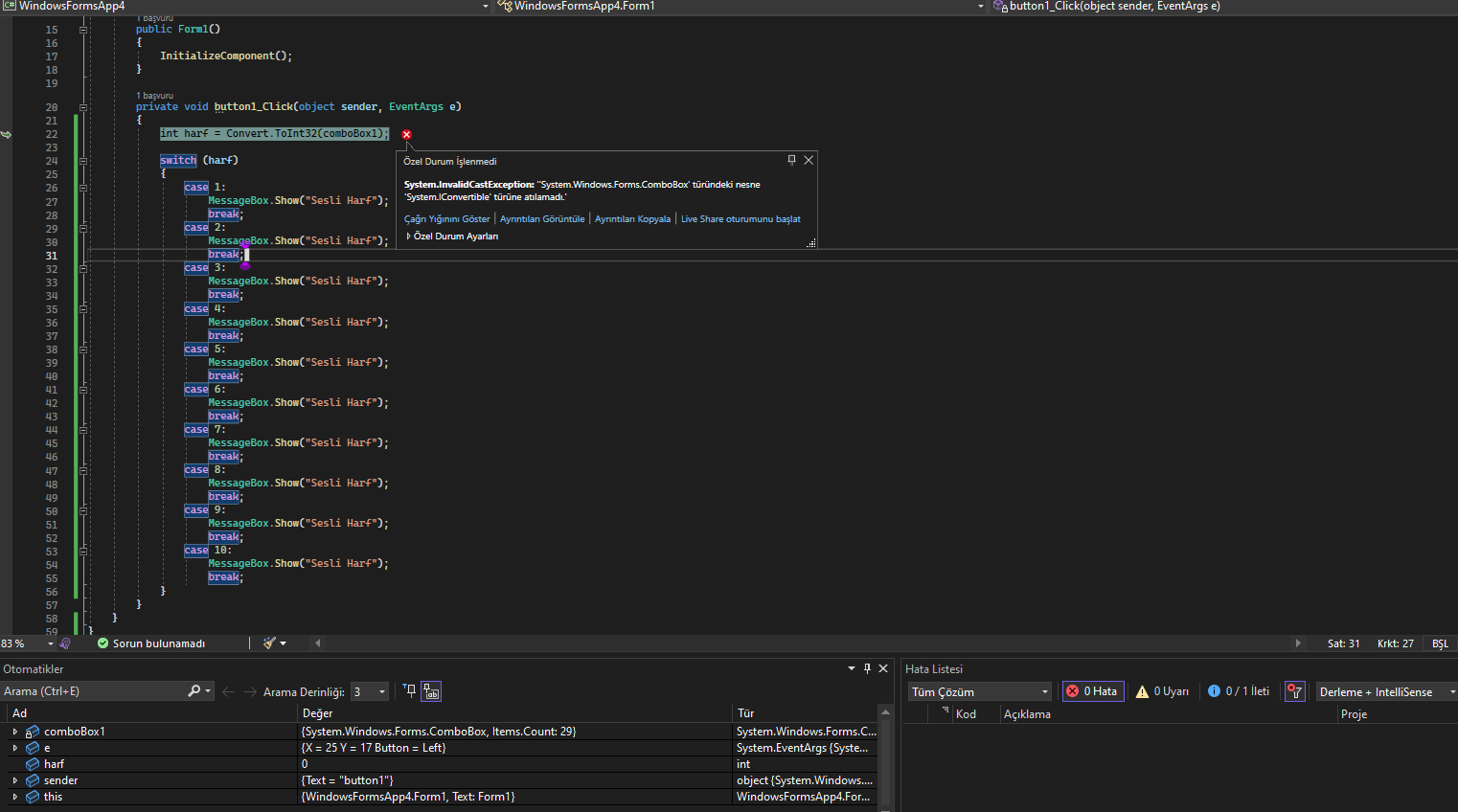Click the code cleanup broom icon

[270, 643]
